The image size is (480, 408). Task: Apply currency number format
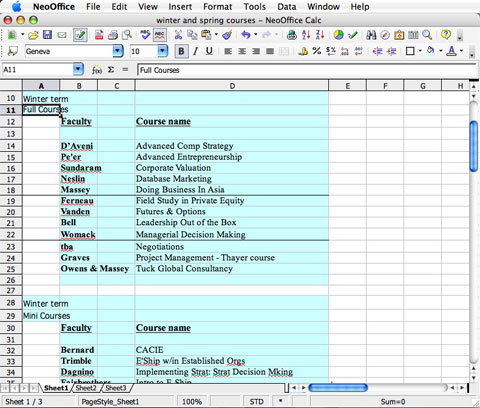(x=303, y=51)
